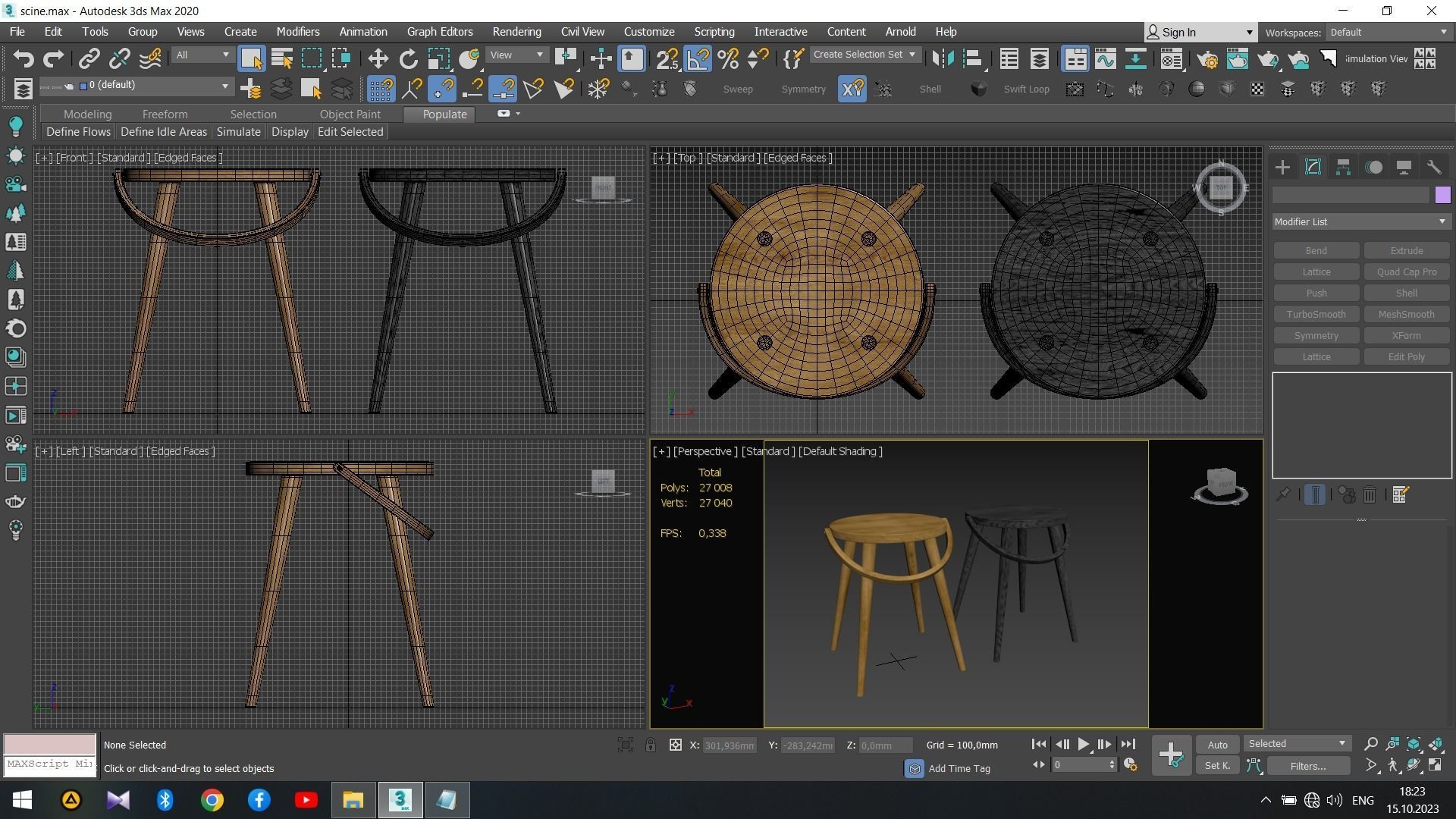Open the Scripting menu
Image resolution: width=1456 pixels, height=819 pixels.
(x=714, y=32)
